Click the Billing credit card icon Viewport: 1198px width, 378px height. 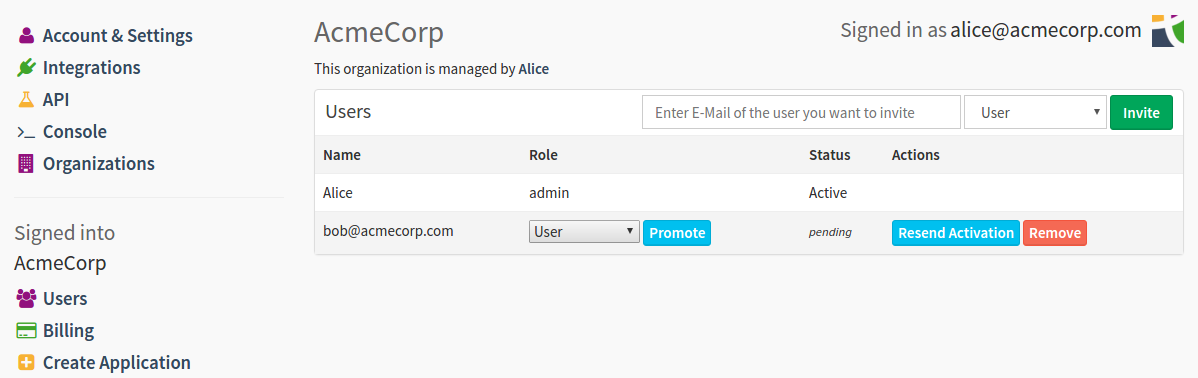[x=26, y=331]
